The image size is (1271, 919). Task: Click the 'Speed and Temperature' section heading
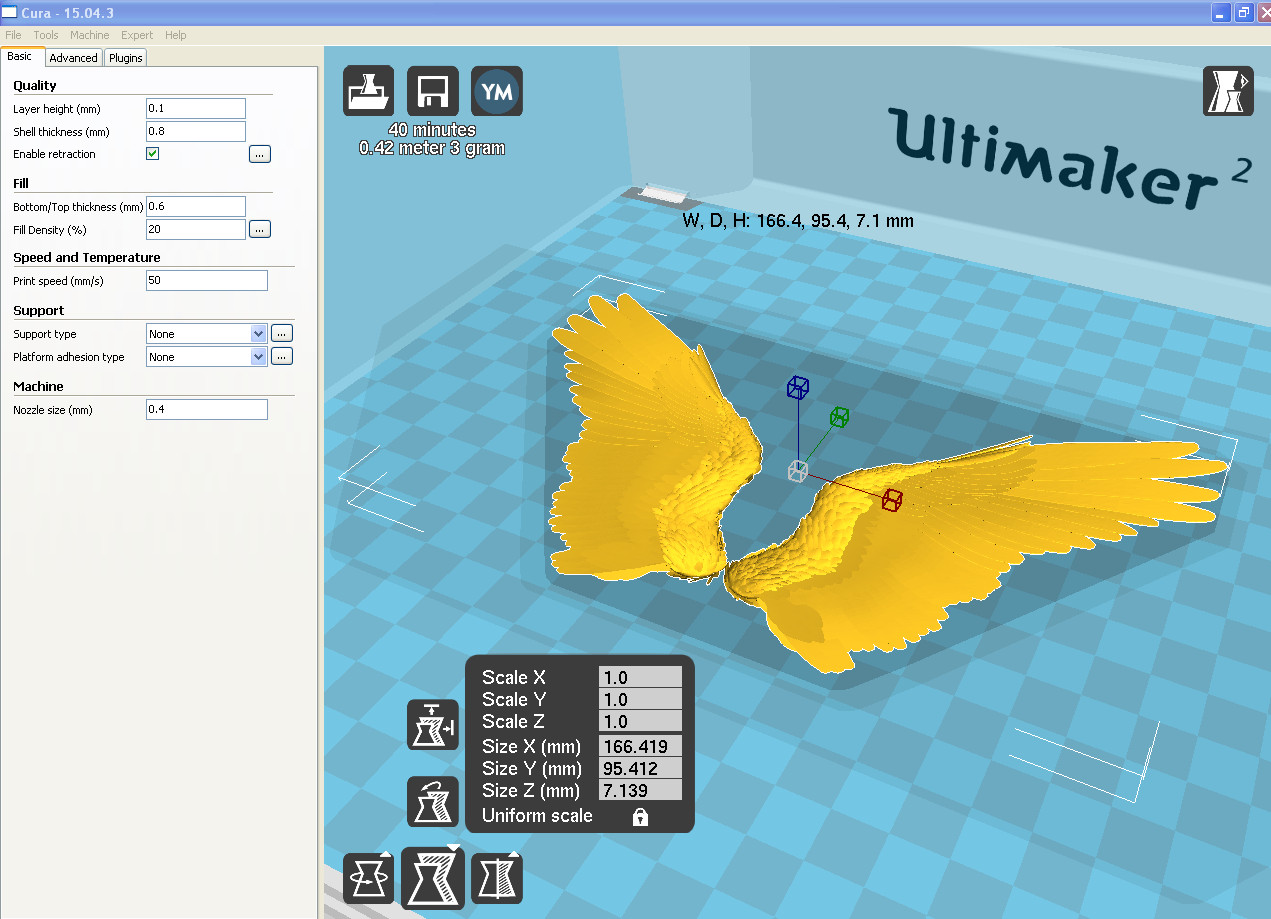tap(87, 257)
